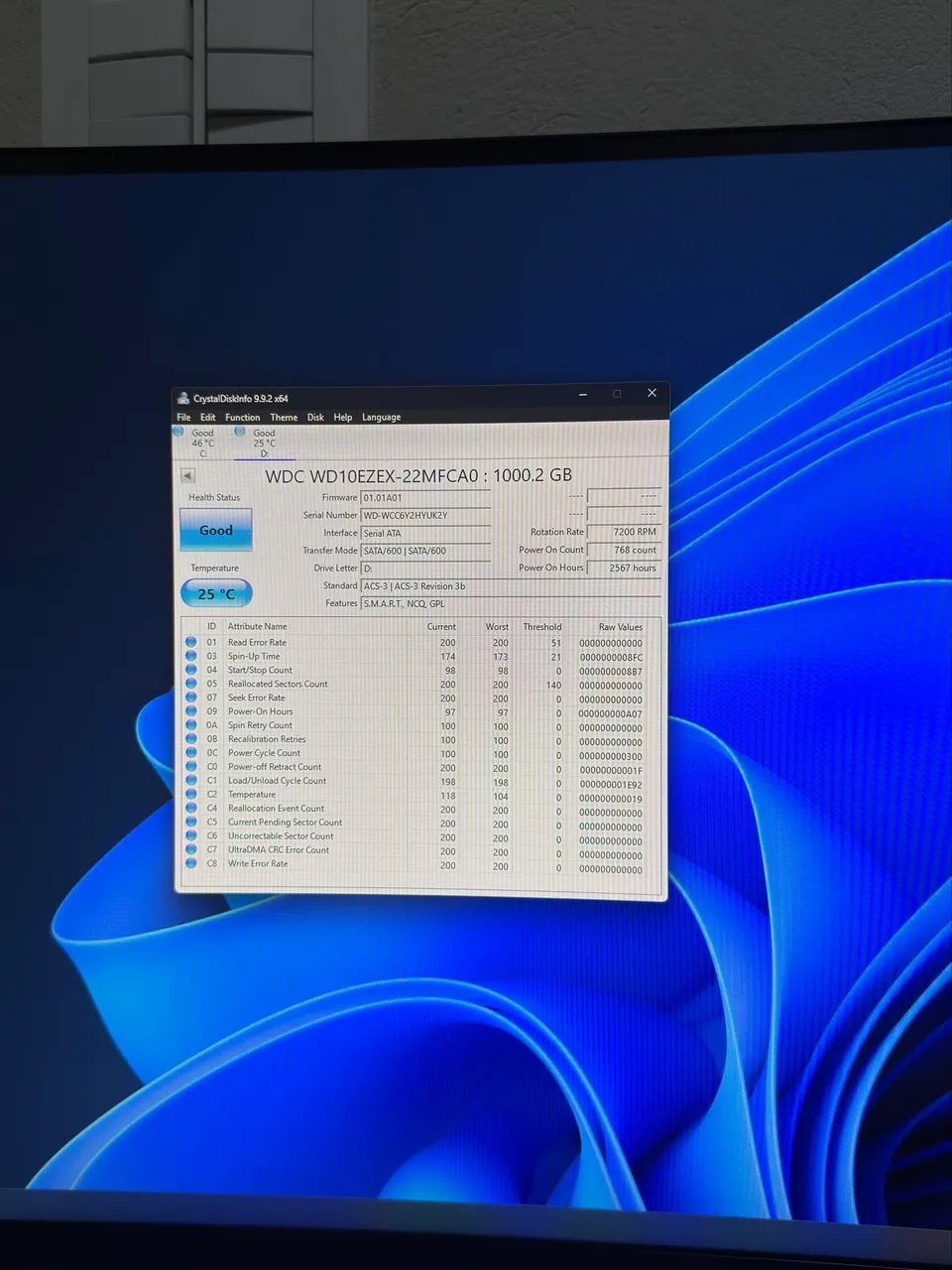Select the UltraDMA CRC Error Count name

pyautogui.click(x=279, y=850)
